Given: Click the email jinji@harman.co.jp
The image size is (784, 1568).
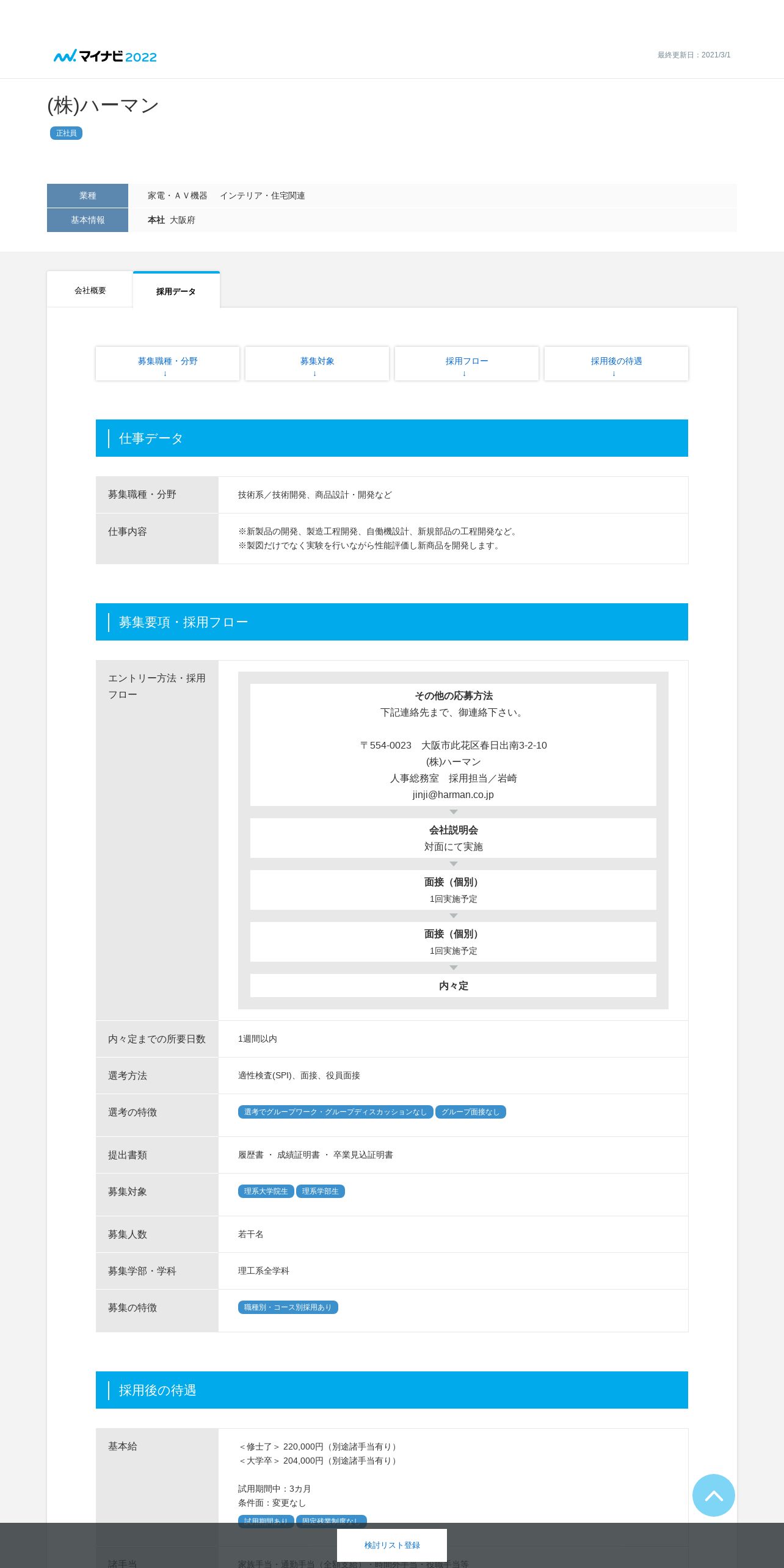Looking at the screenshot, I should (x=453, y=794).
